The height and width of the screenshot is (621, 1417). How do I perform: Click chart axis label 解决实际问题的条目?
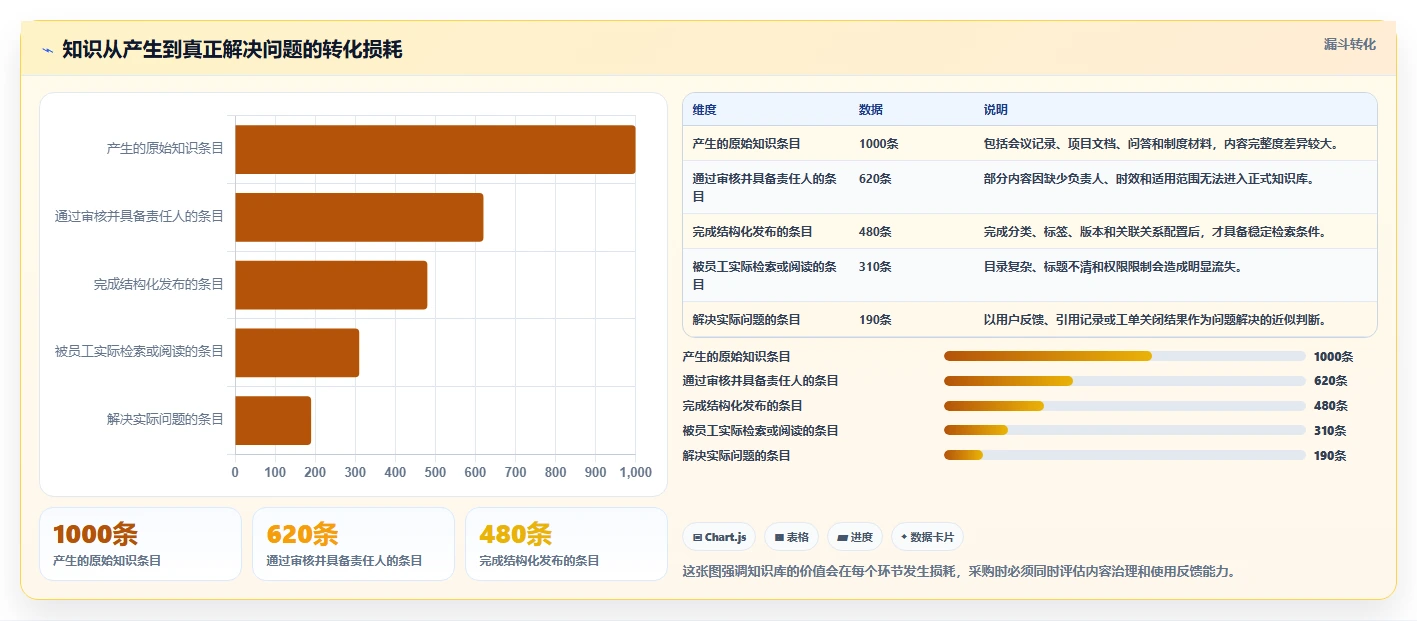click(x=165, y=420)
